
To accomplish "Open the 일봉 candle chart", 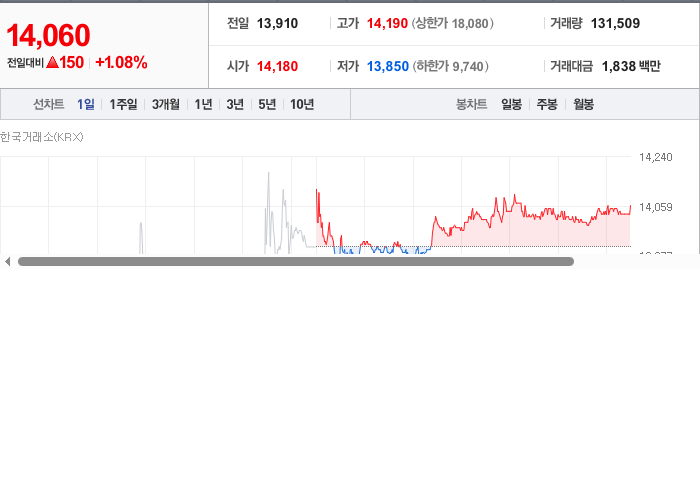I will [x=512, y=104].
